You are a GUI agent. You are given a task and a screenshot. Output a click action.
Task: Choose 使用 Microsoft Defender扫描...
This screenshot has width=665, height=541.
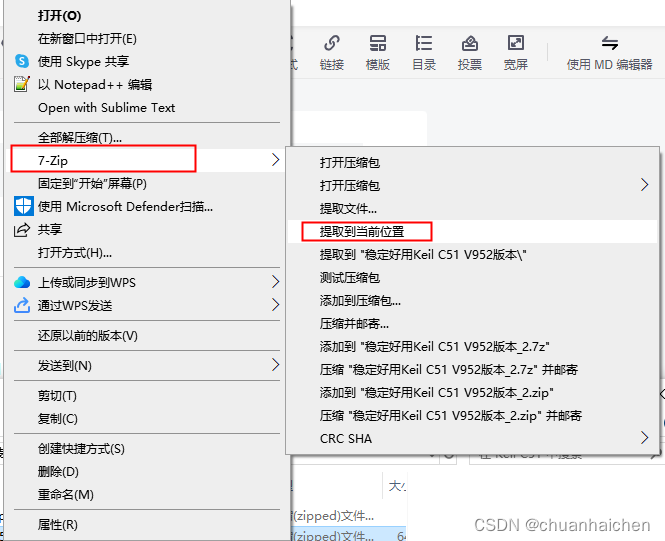[125, 206]
